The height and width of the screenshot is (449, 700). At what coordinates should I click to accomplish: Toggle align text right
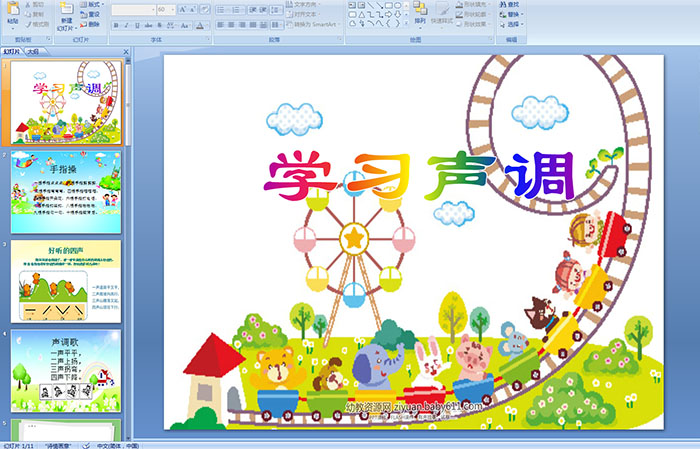[242, 25]
